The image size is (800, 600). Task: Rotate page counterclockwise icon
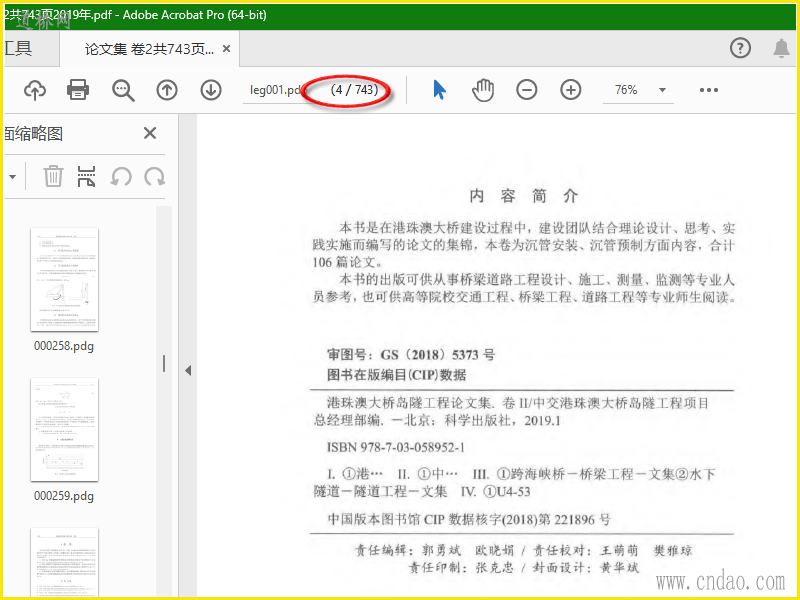point(121,177)
